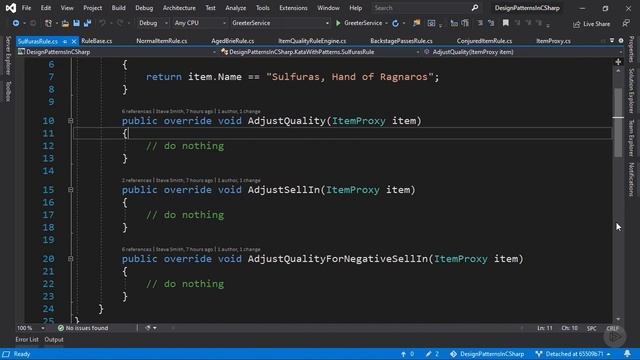The width and height of the screenshot is (640, 360).
Task: Switch to the RuleBase.cs tab
Action: click(x=97, y=41)
